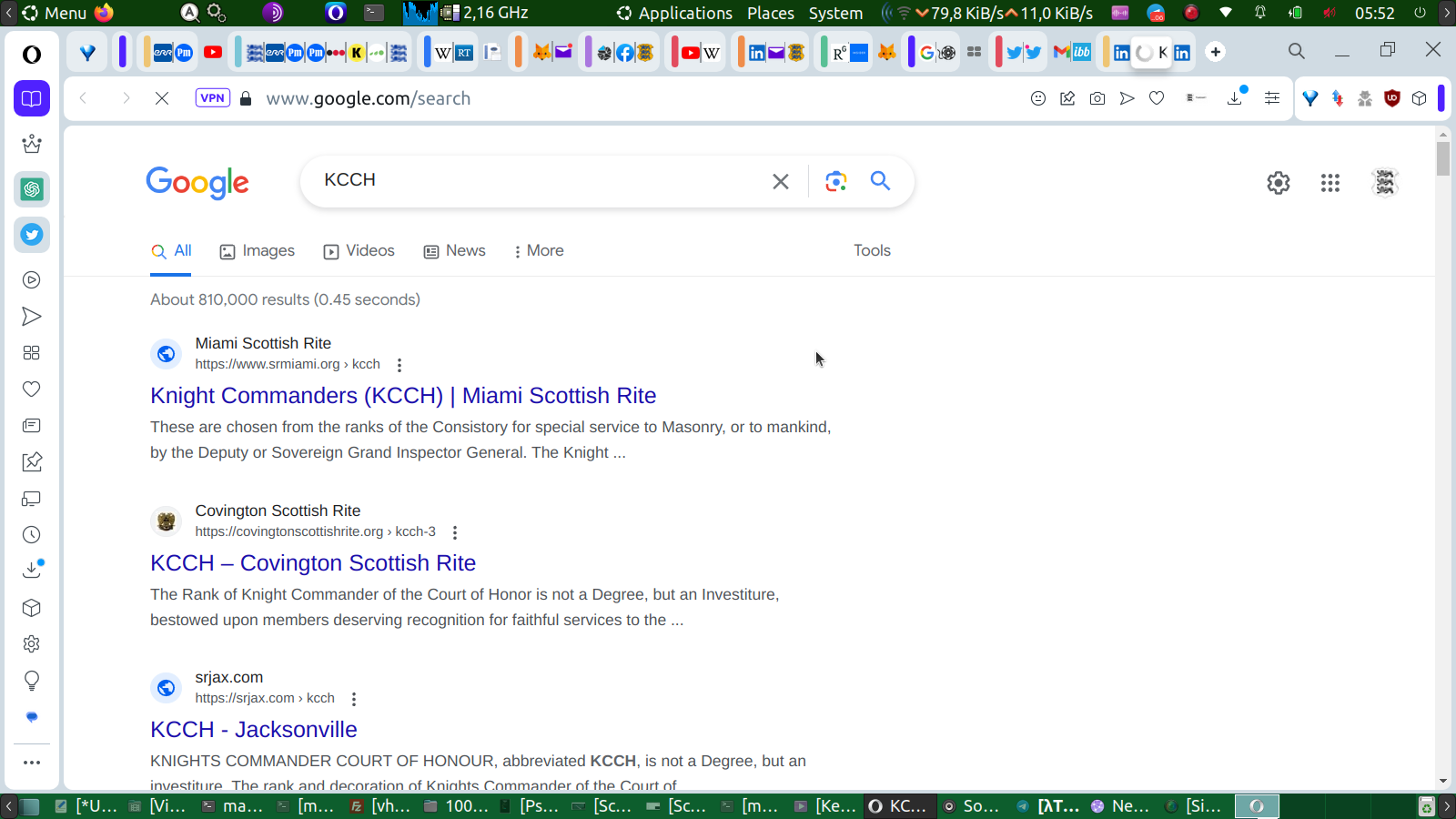The image size is (1456, 819).
Task: Open the Player panel in the sidebar
Action: (32, 280)
